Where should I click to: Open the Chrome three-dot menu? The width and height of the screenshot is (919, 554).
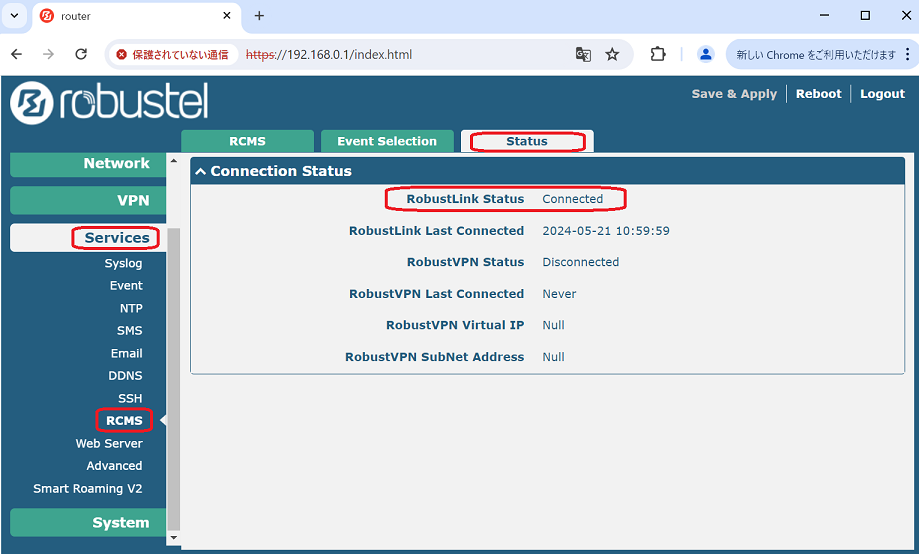(x=907, y=55)
